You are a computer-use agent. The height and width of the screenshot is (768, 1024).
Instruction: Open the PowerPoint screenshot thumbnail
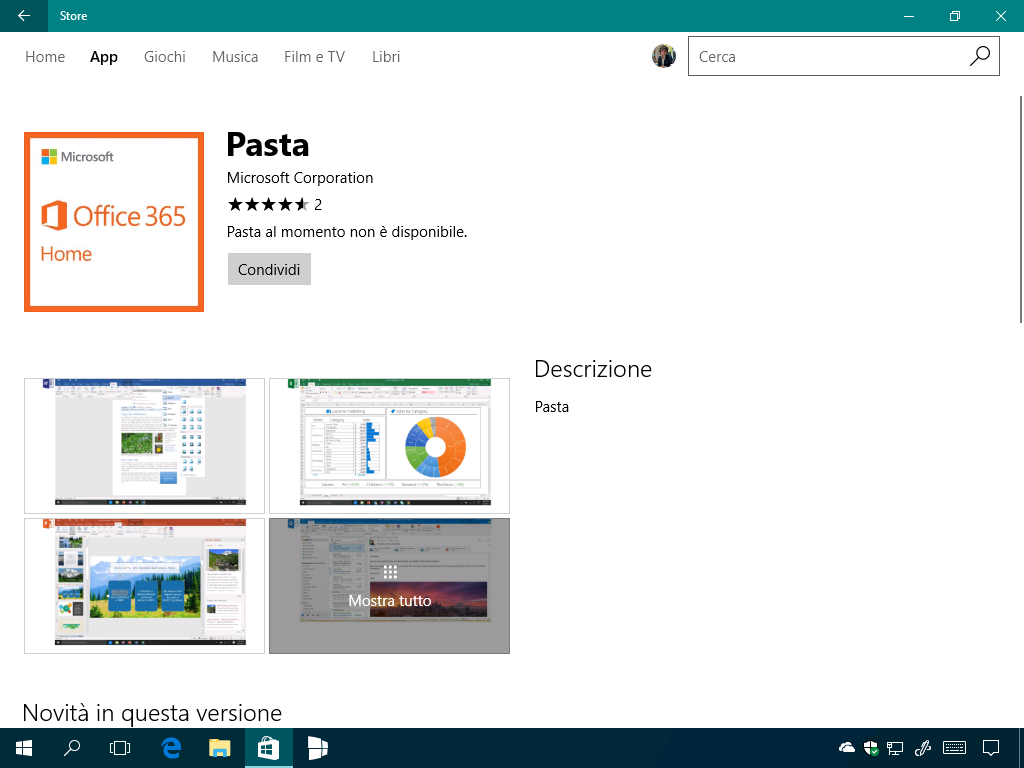(144, 586)
